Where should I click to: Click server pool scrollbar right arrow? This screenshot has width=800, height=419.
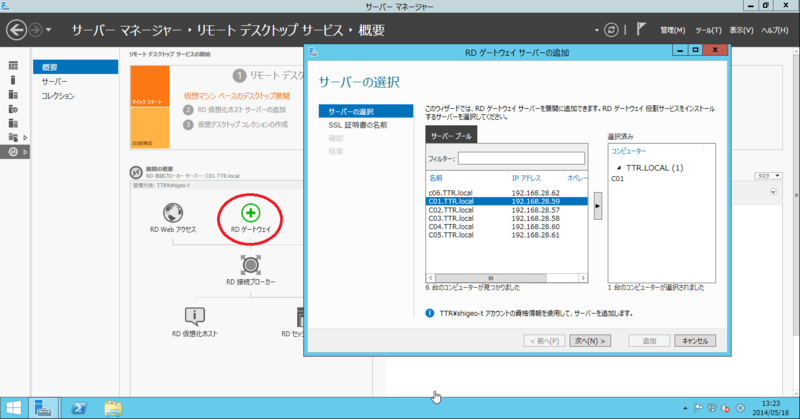point(583,278)
